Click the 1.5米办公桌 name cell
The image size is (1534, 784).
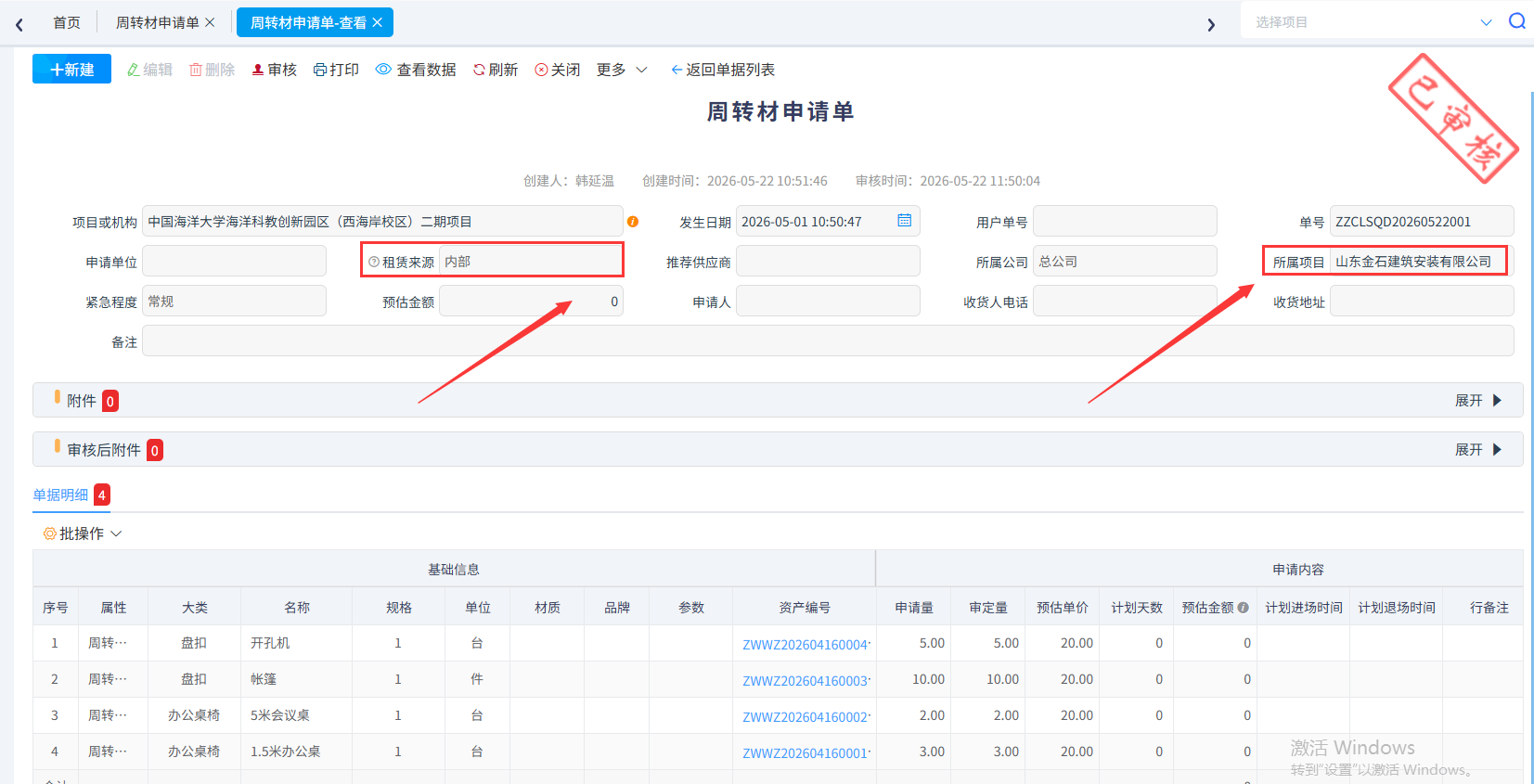(297, 752)
